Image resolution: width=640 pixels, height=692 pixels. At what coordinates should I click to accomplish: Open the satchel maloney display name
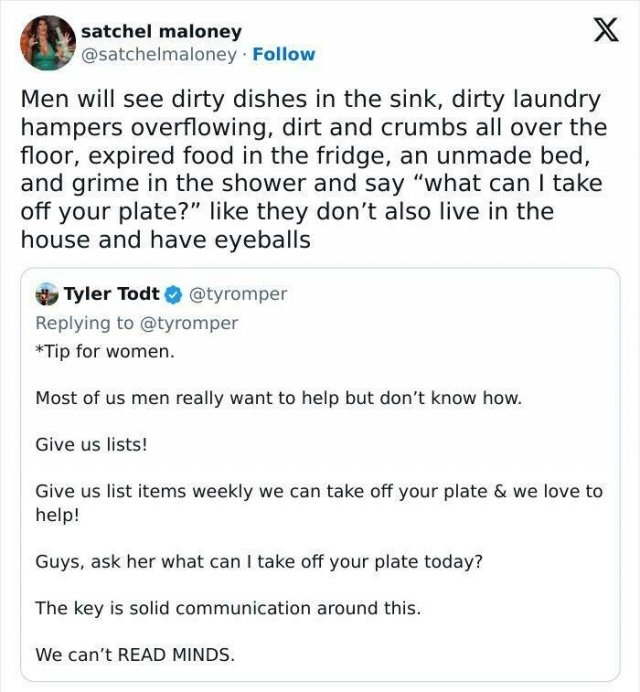pos(161,32)
